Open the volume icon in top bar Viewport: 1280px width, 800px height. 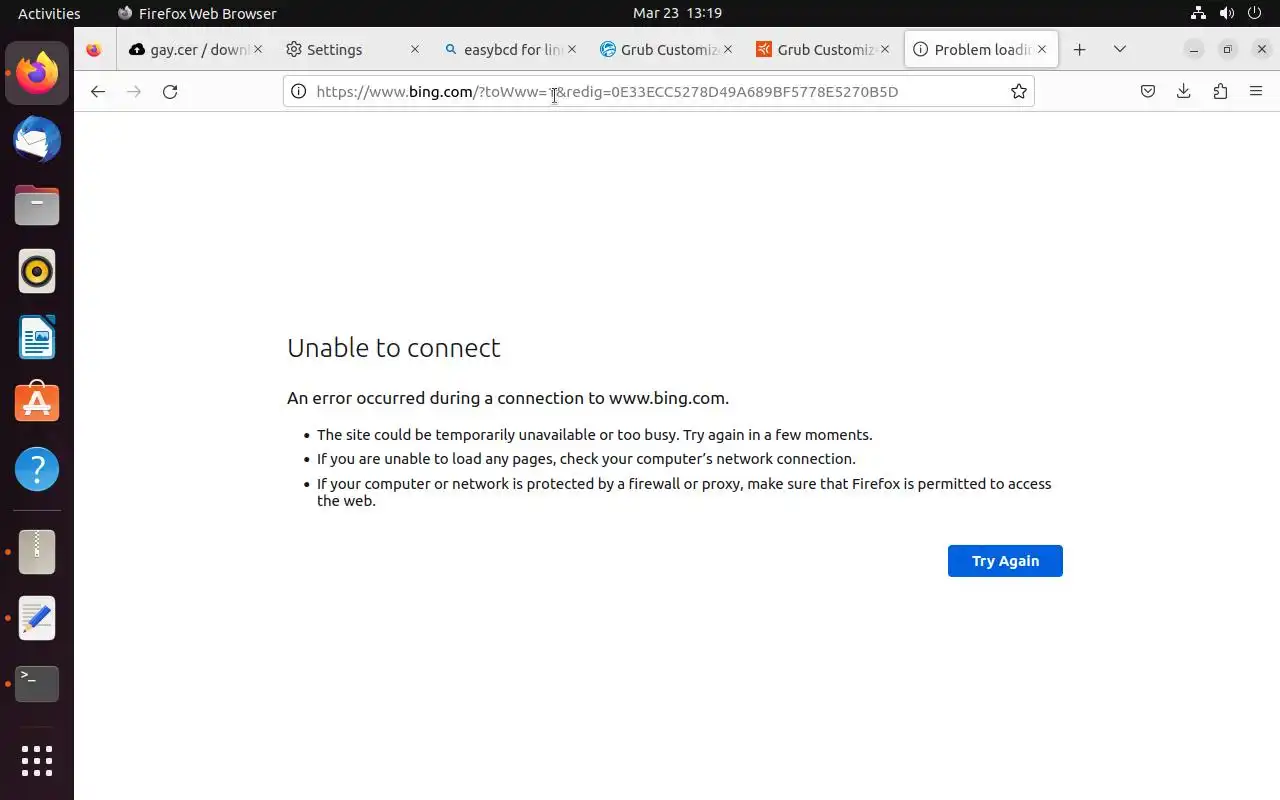click(x=1226, y=13)
